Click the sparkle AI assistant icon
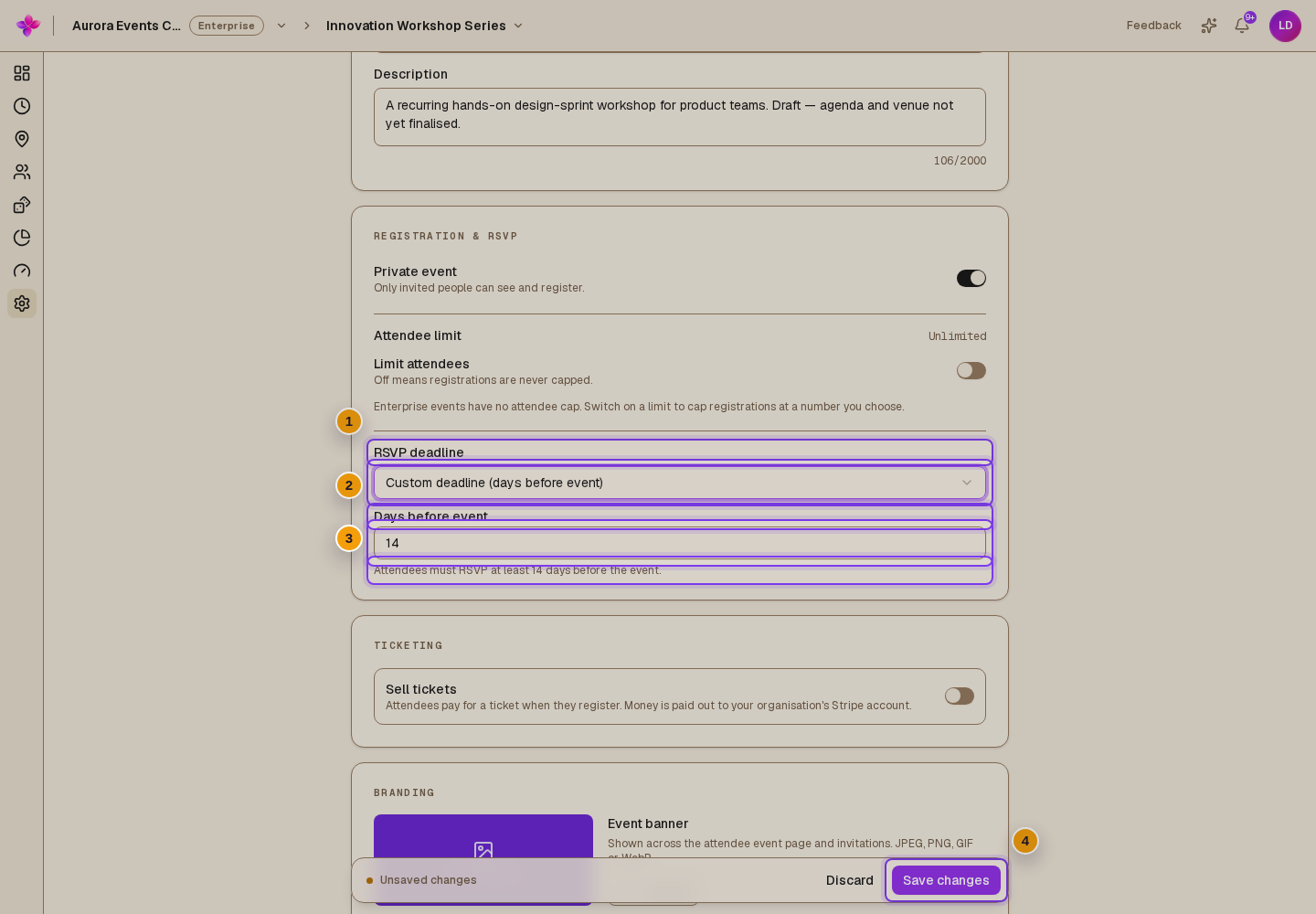The image size is (1316, 914). click(x=1209, y=26)
